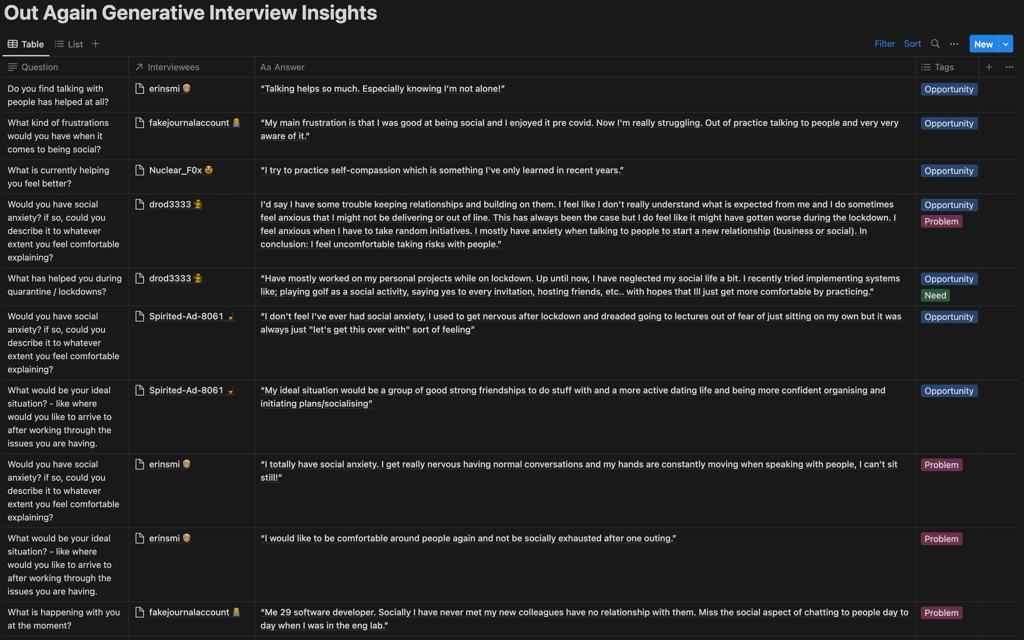Switch to the List view tab
1024x640 pixels.
coord(68,44)
